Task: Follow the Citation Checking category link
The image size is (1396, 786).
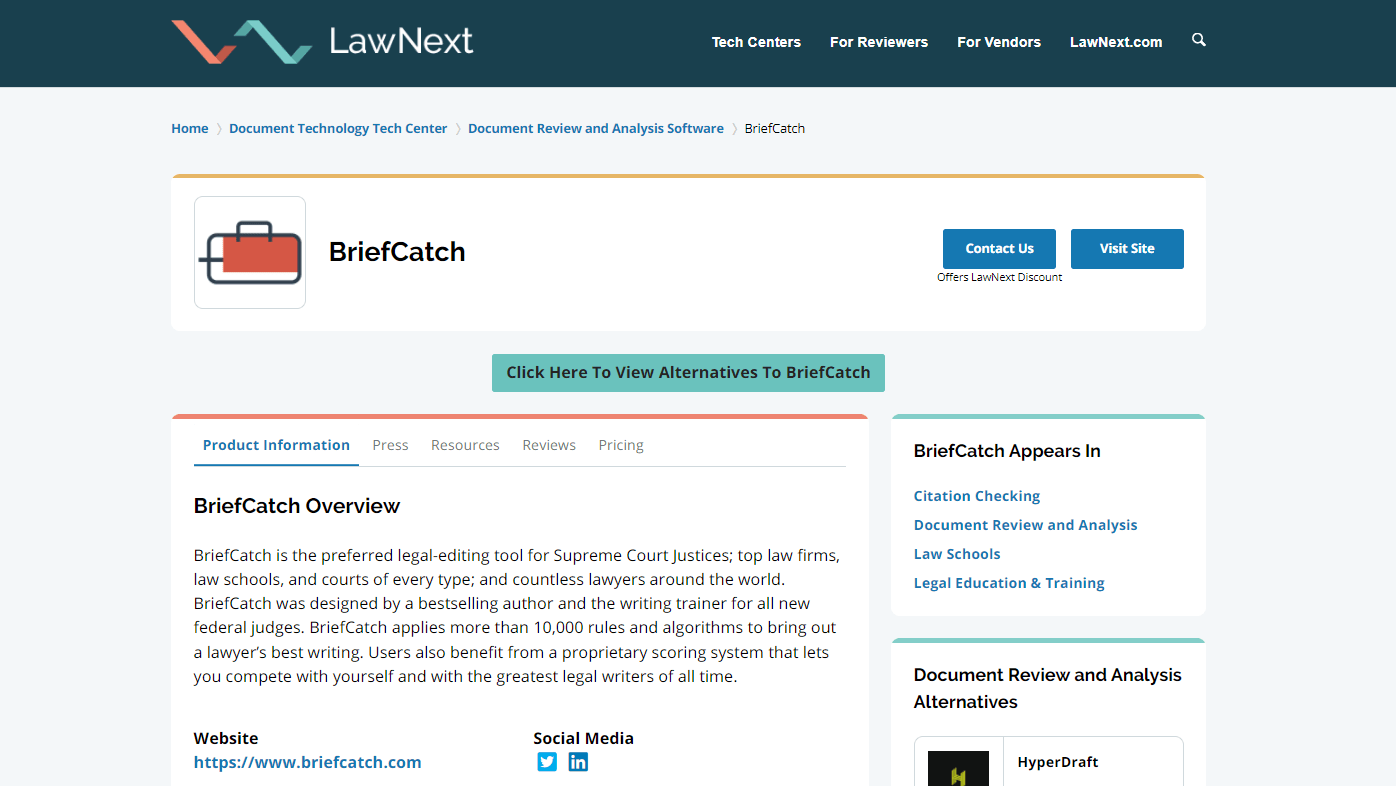Action: tap(977, 496)
